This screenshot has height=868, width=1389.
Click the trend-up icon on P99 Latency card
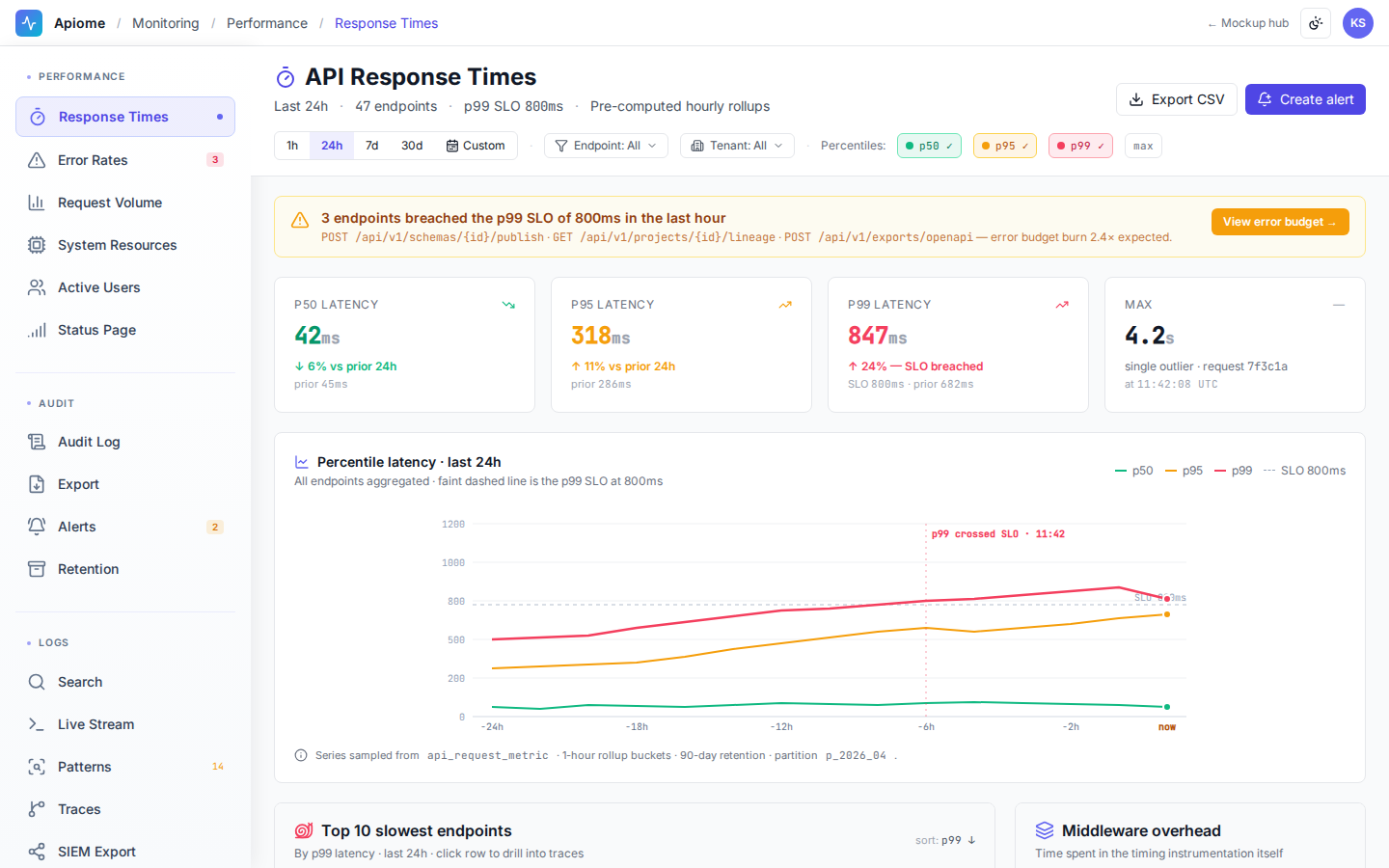1062,305
